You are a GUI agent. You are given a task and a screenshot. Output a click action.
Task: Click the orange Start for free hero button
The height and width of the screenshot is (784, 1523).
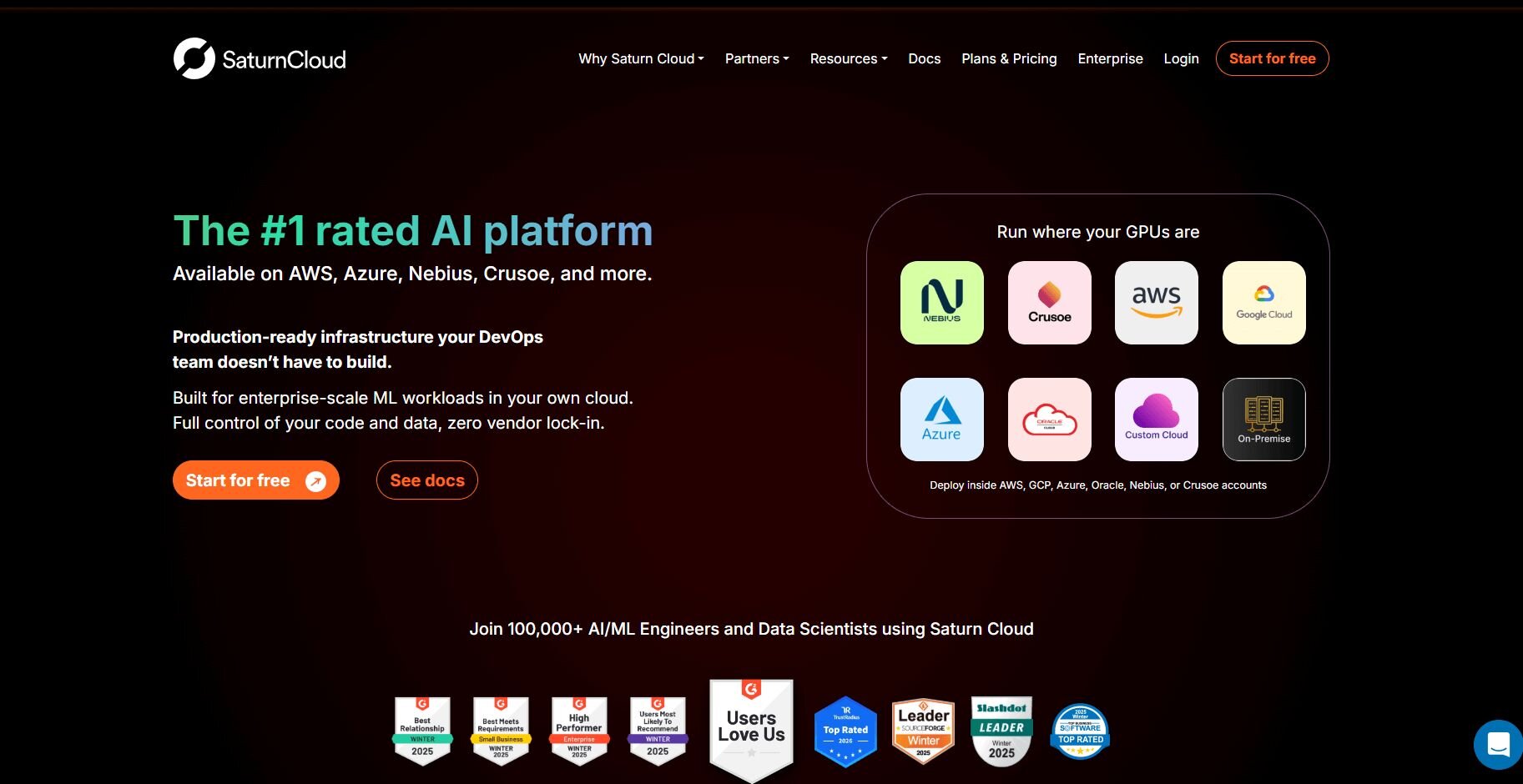255,480
